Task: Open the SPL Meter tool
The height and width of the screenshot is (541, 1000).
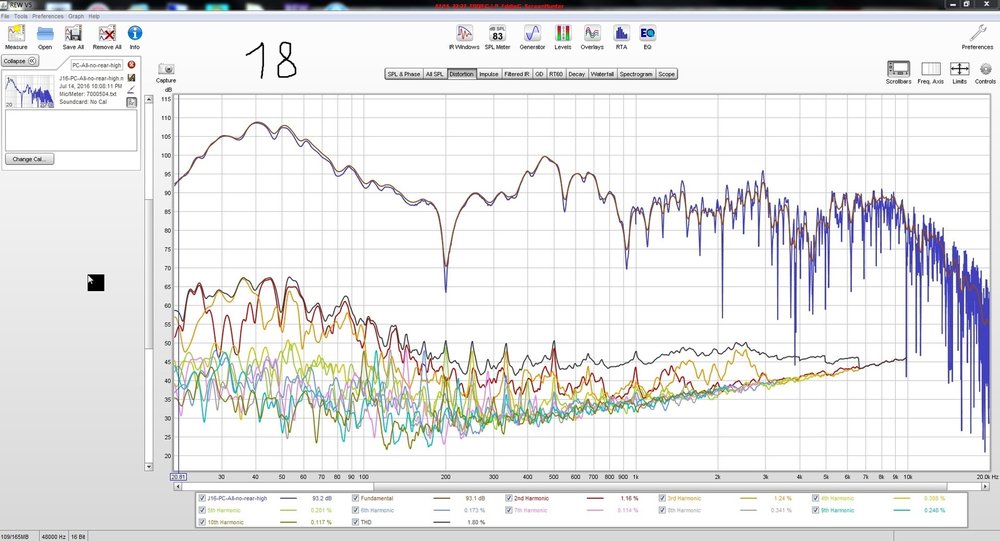Action: pyautogui.click(x=497, y=33)
